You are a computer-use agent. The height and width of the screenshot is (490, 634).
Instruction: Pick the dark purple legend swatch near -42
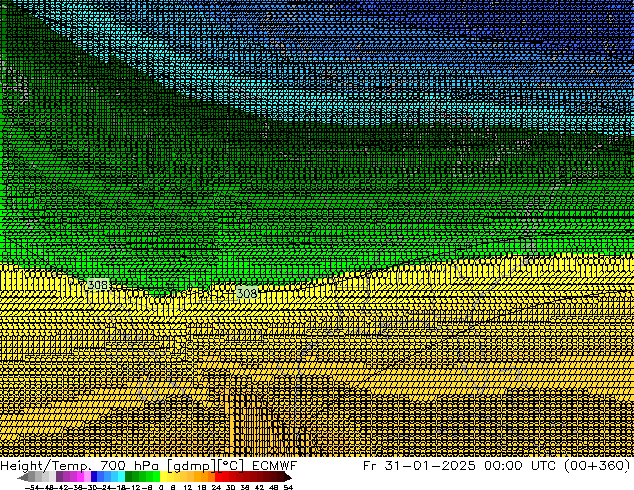[x=59, y=477]
